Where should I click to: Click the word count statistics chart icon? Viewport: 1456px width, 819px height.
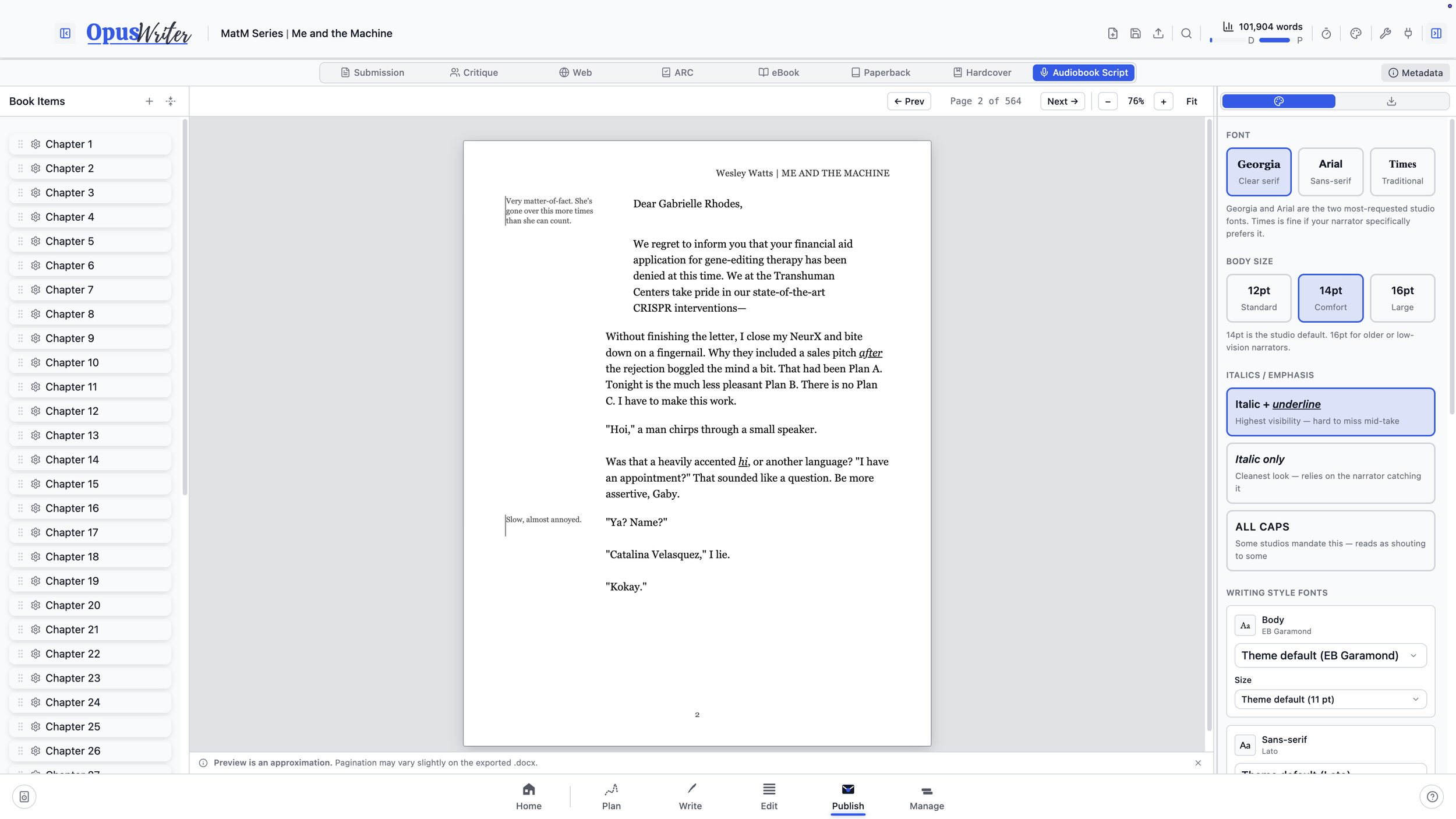tap(1228, 27)
